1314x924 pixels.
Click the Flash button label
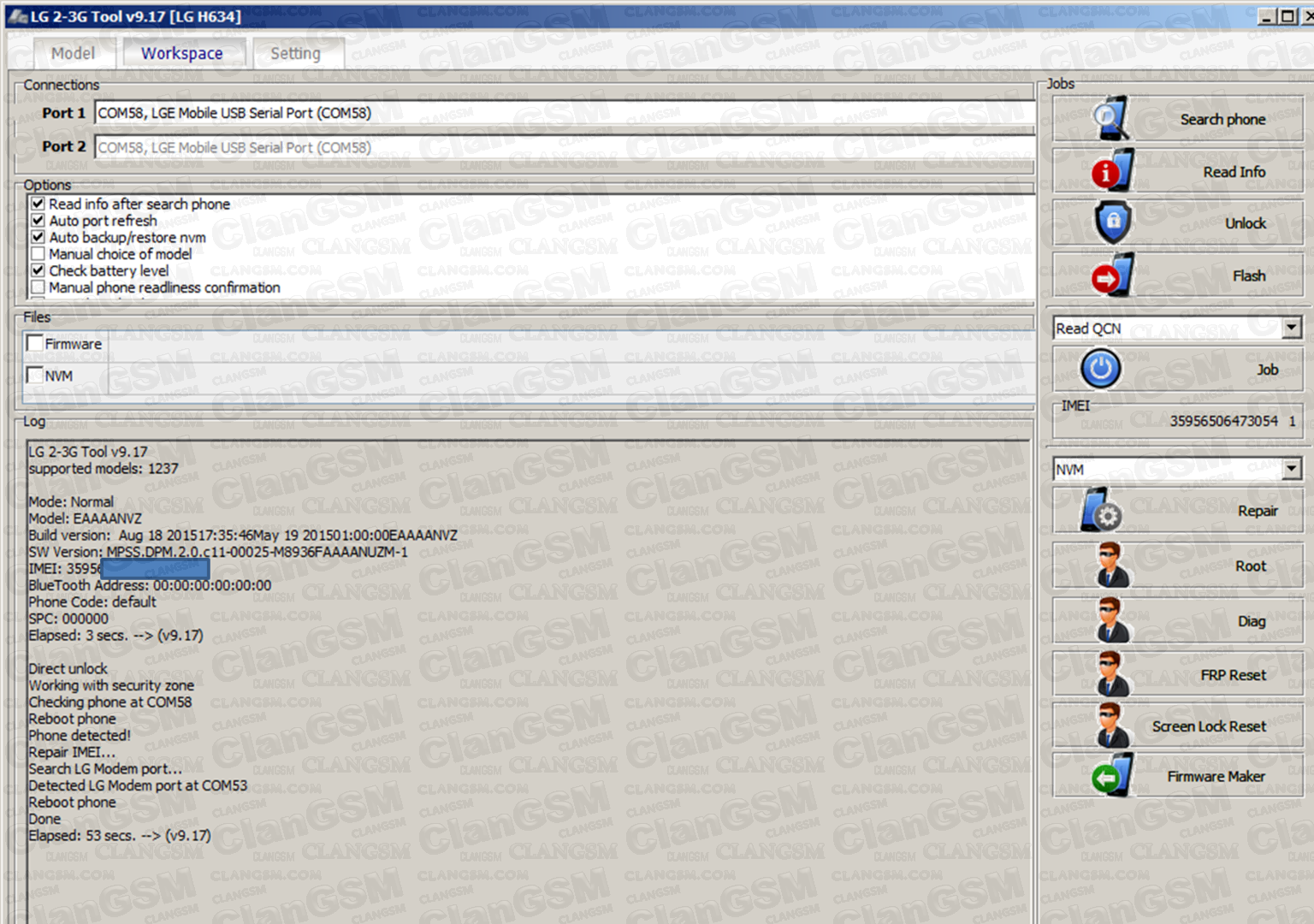click(x=1249, y=275)
